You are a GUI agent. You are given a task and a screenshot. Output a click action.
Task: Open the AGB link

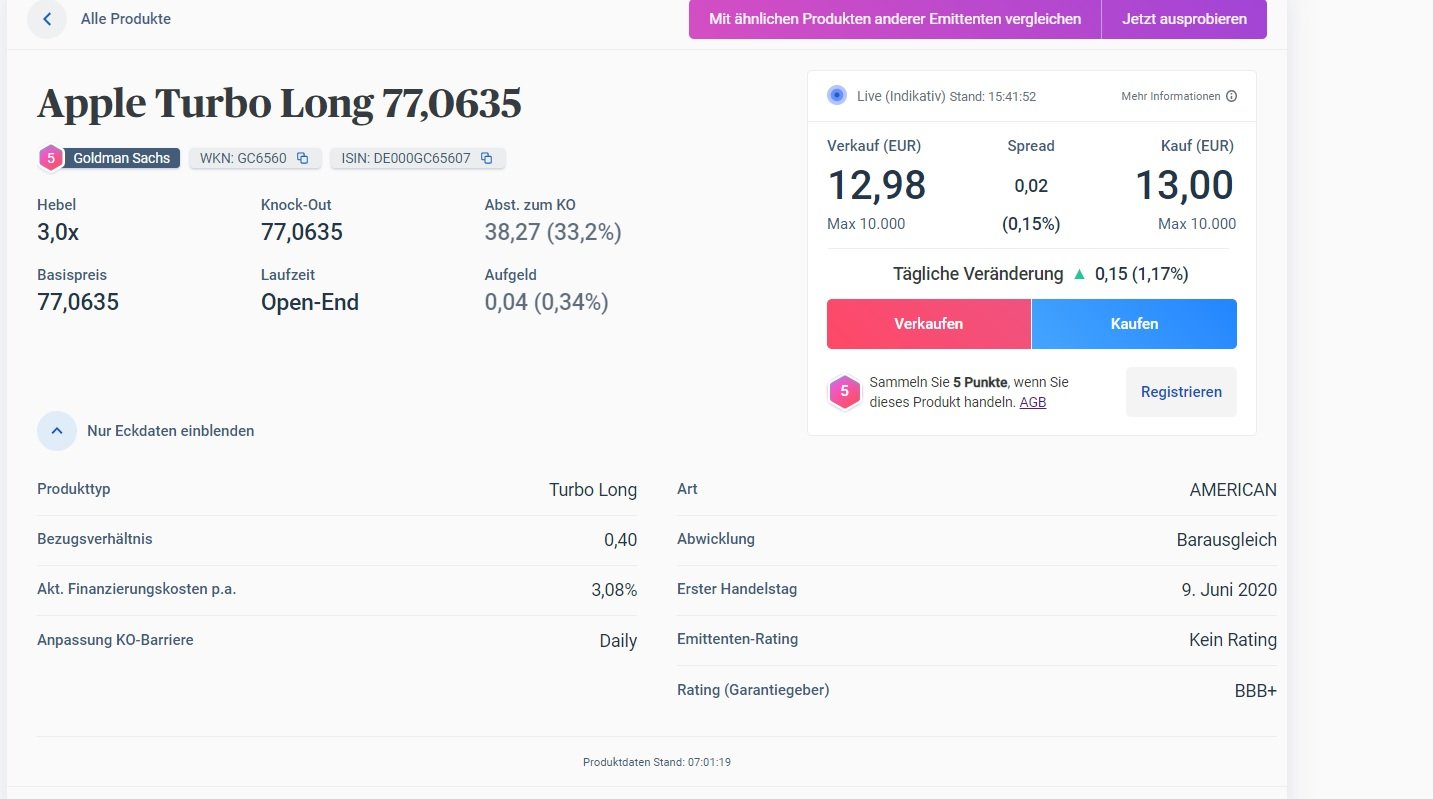pyautogui.click(x=1033, y=402)
